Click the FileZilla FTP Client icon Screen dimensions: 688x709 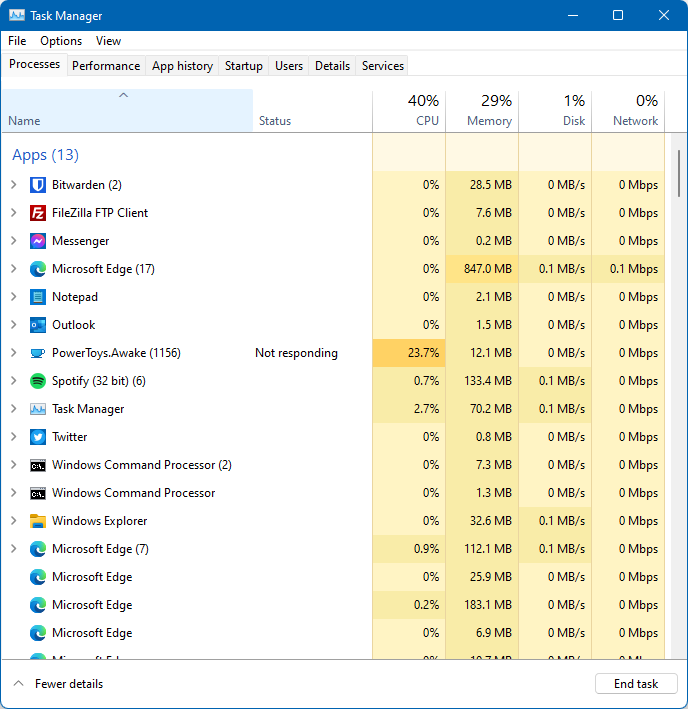click(x=38, y=213)
